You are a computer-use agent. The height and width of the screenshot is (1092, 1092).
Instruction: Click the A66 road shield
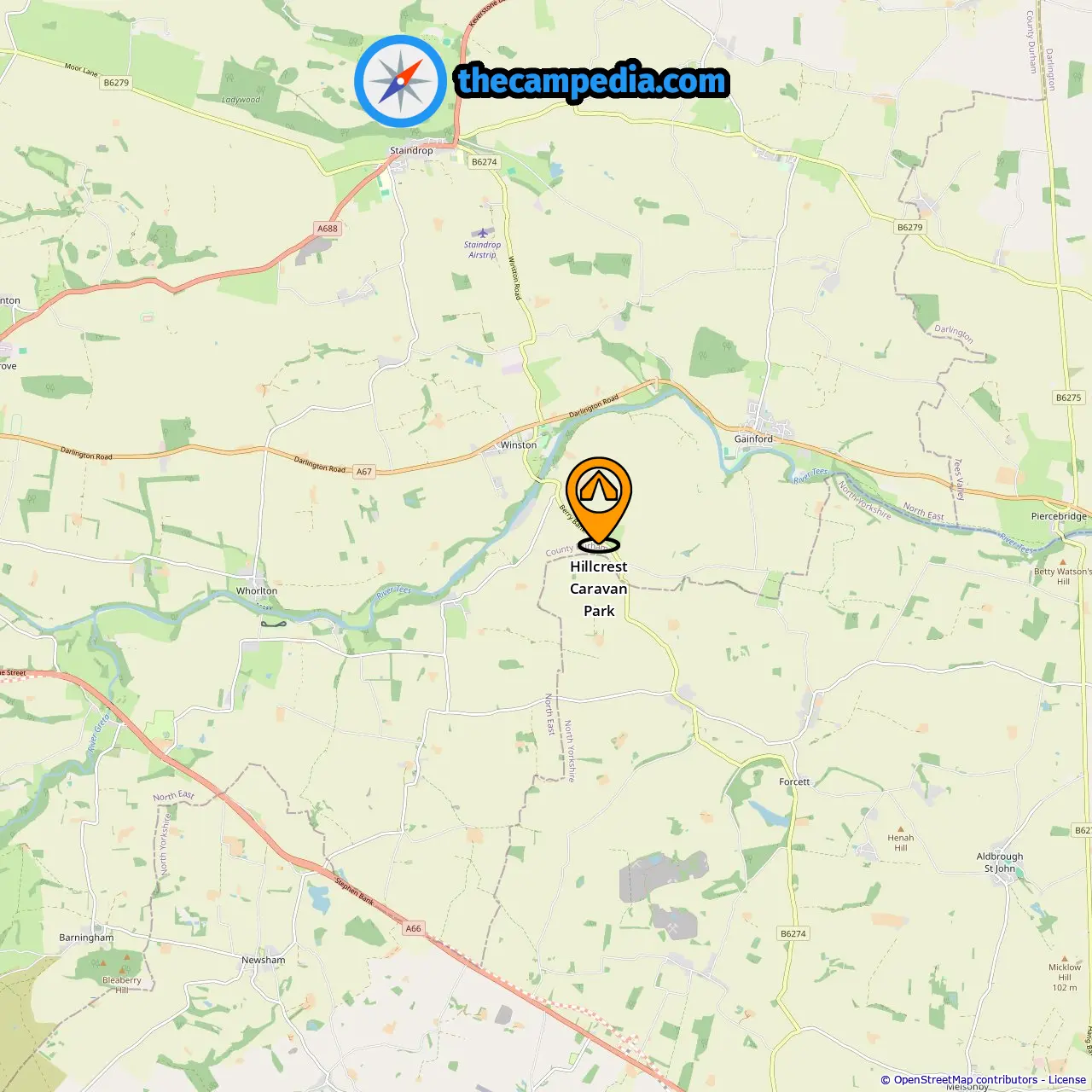tap(414, 928)
